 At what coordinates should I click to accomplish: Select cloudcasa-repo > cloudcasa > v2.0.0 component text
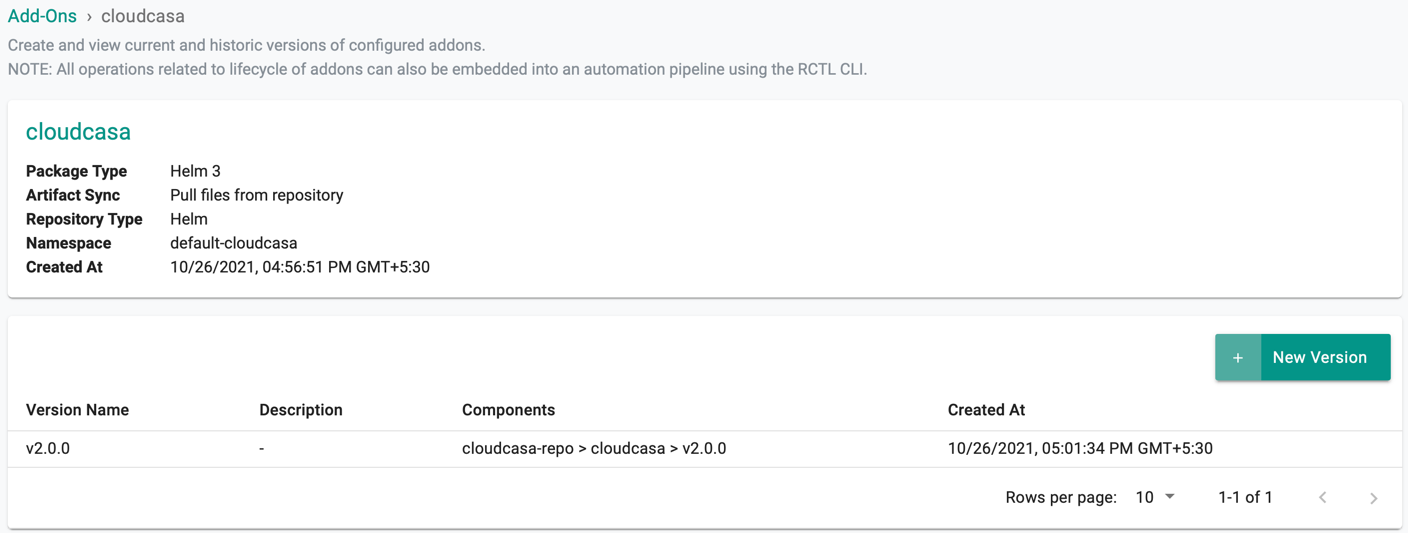click(x=594, y=449)
